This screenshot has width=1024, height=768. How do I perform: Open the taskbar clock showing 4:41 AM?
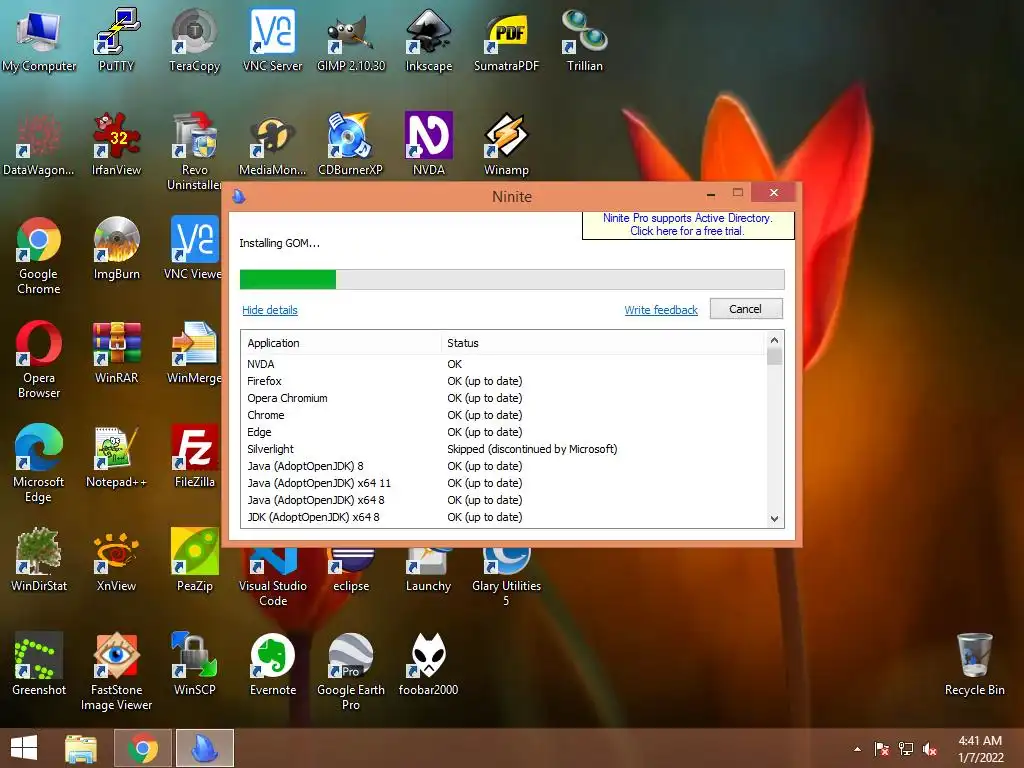(x=980, y=749)
